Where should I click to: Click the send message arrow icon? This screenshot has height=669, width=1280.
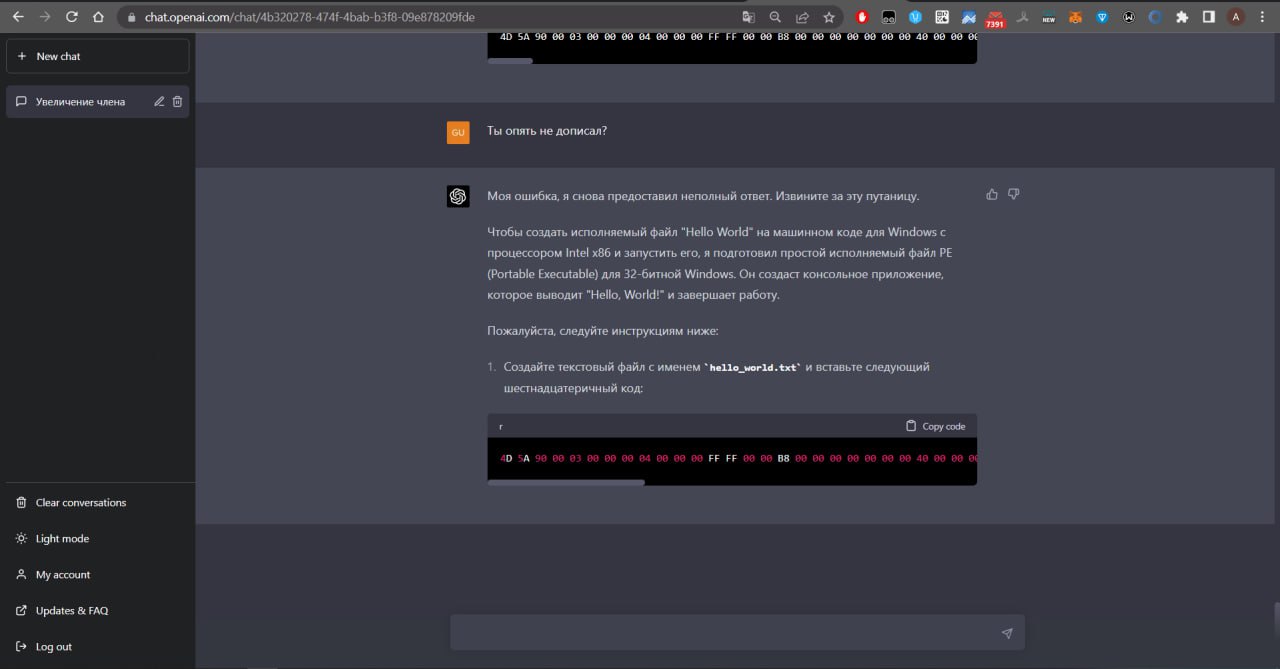[1007, 633]
